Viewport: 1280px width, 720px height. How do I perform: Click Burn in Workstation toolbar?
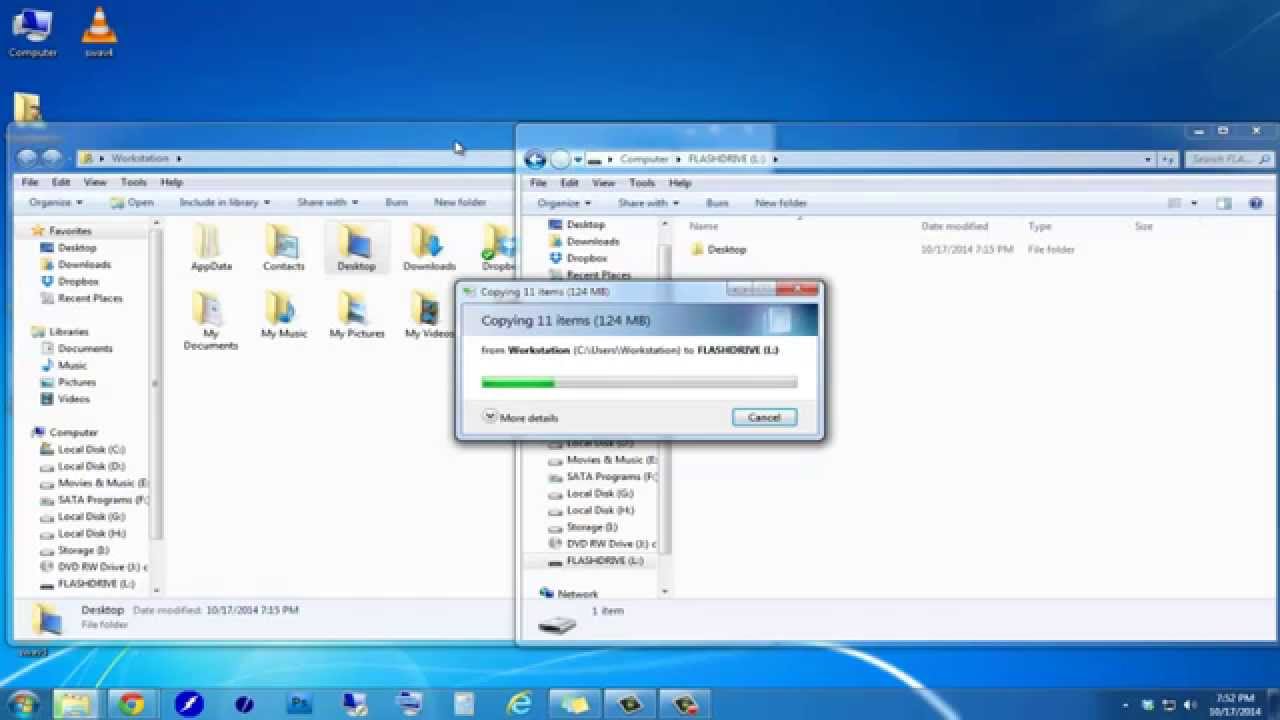point(397,202)
